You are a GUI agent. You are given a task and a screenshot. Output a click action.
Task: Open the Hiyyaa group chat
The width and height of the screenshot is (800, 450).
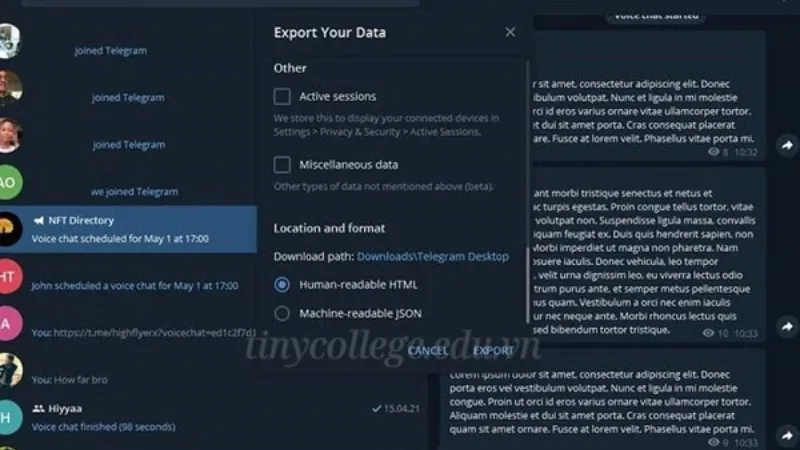coord(214,417)
